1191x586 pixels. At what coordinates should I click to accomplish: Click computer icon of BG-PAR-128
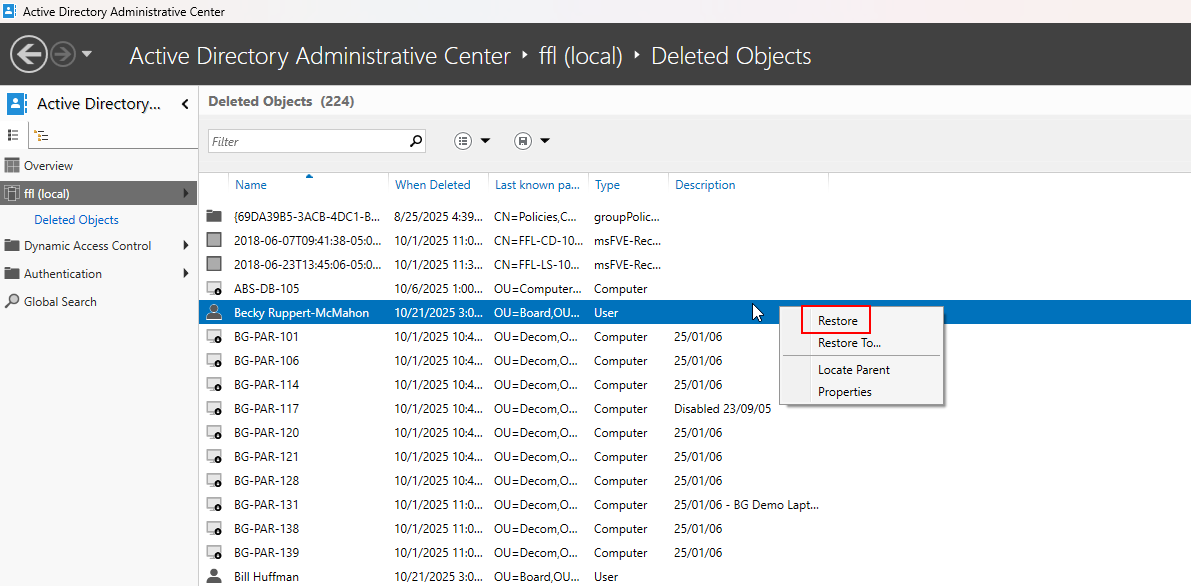tap(213, 481)
